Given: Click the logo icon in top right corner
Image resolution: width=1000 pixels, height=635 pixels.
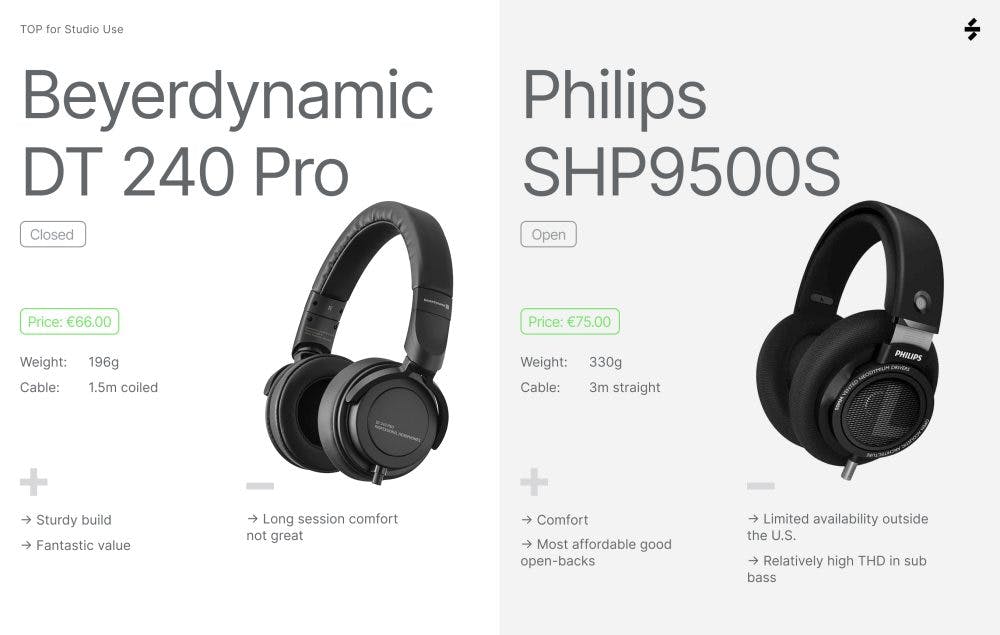Looking at the screenshot, I should (972, 29).
